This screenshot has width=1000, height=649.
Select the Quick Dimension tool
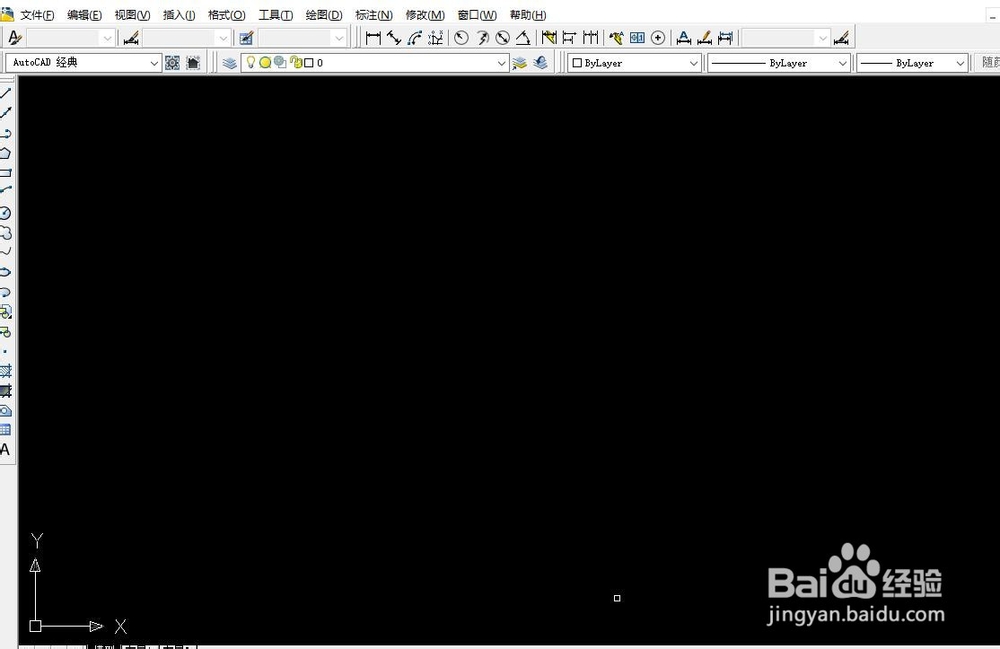[549, 38]
